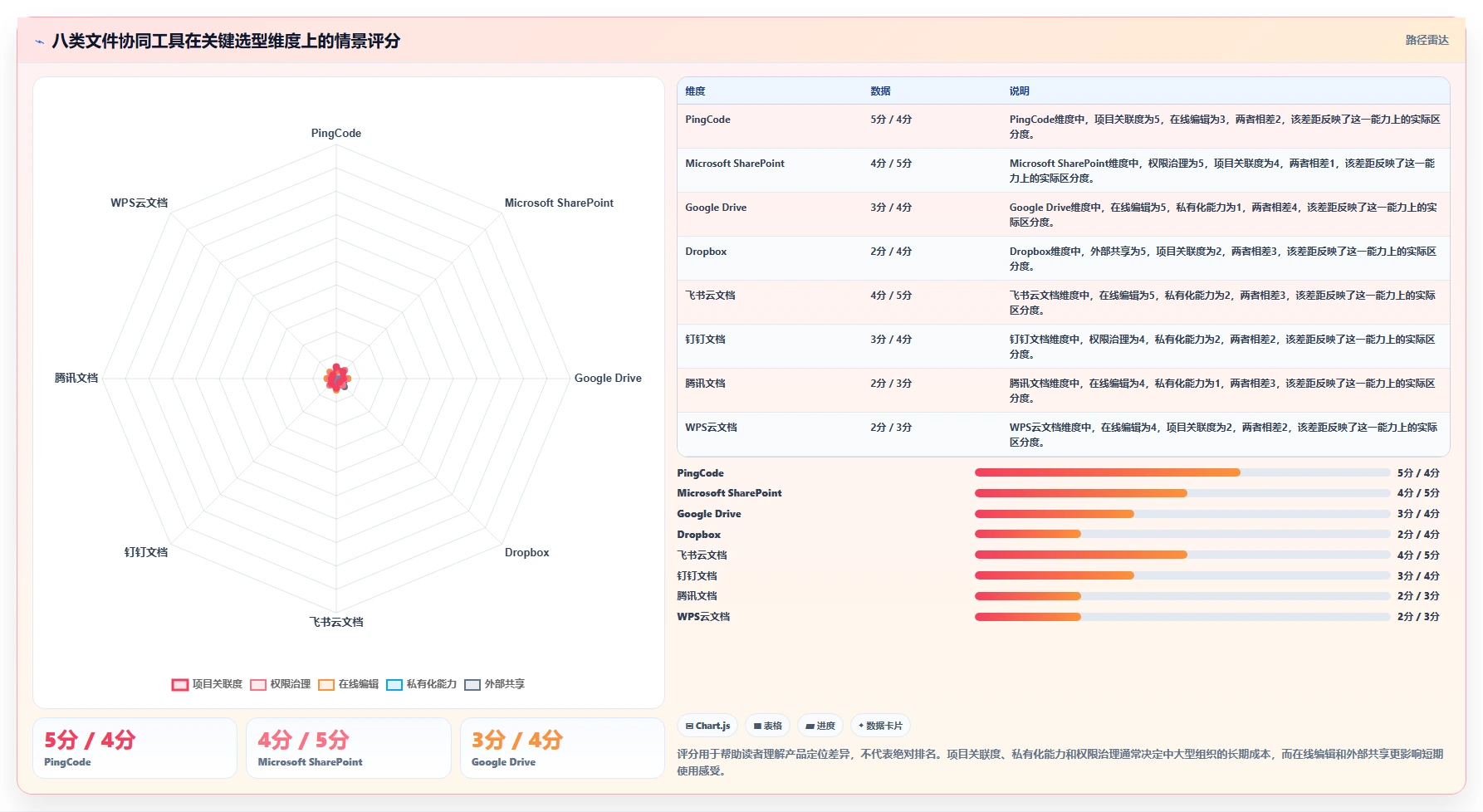Click WPS云文档 in the table's 维度 column
Viewport: 1483px width, 812px height.
711,428
